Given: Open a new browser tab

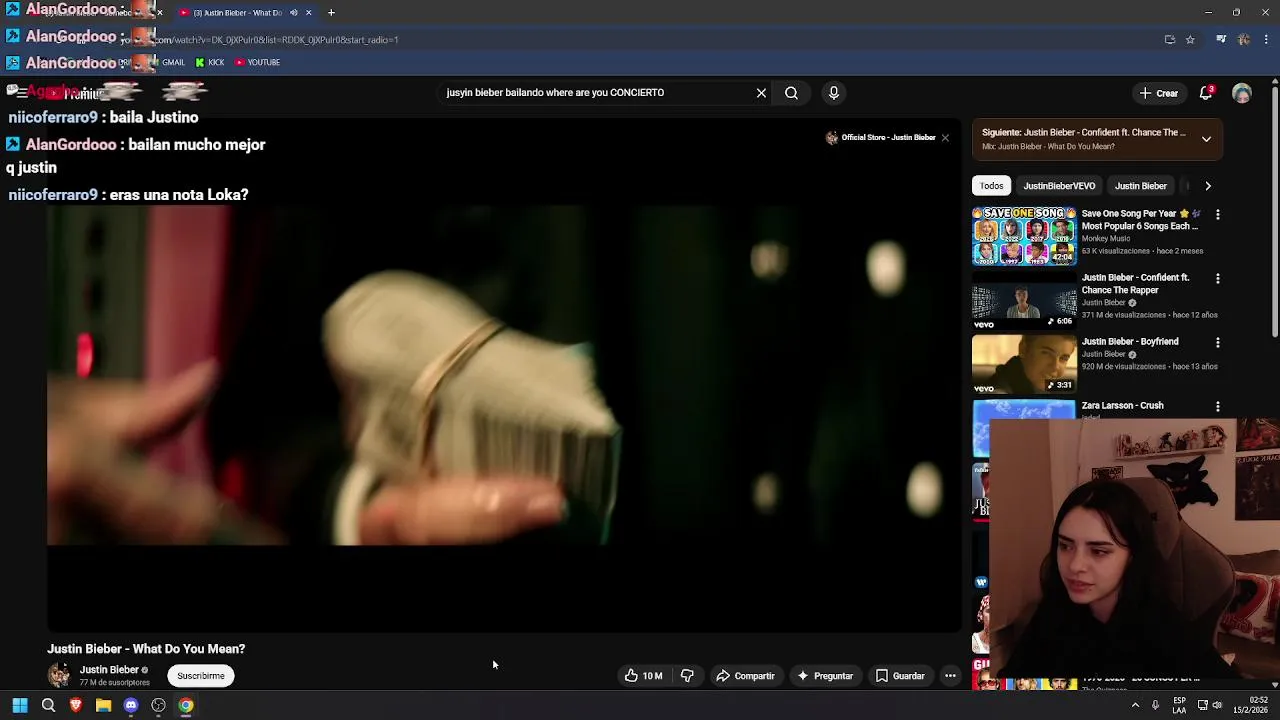Looking at the screenshot, I should (x=331, y=13).
